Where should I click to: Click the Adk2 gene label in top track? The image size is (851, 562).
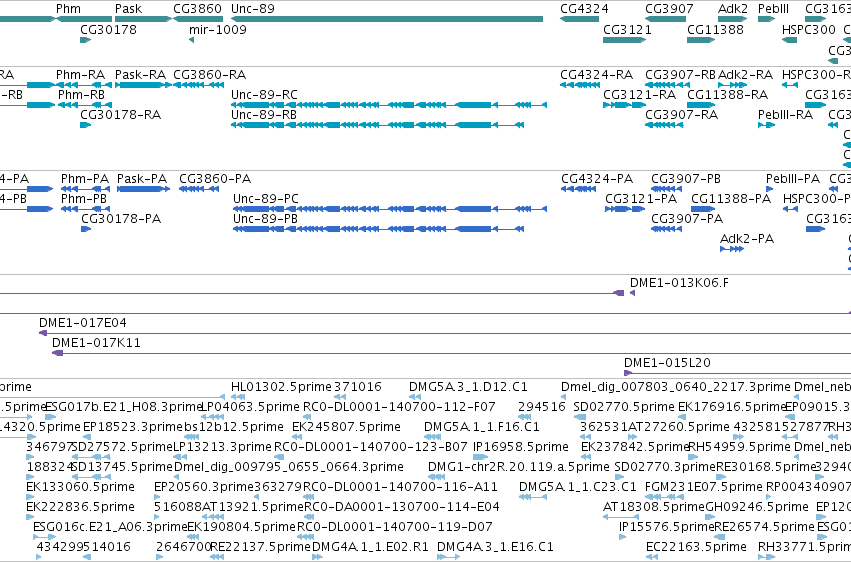(733, 9)
